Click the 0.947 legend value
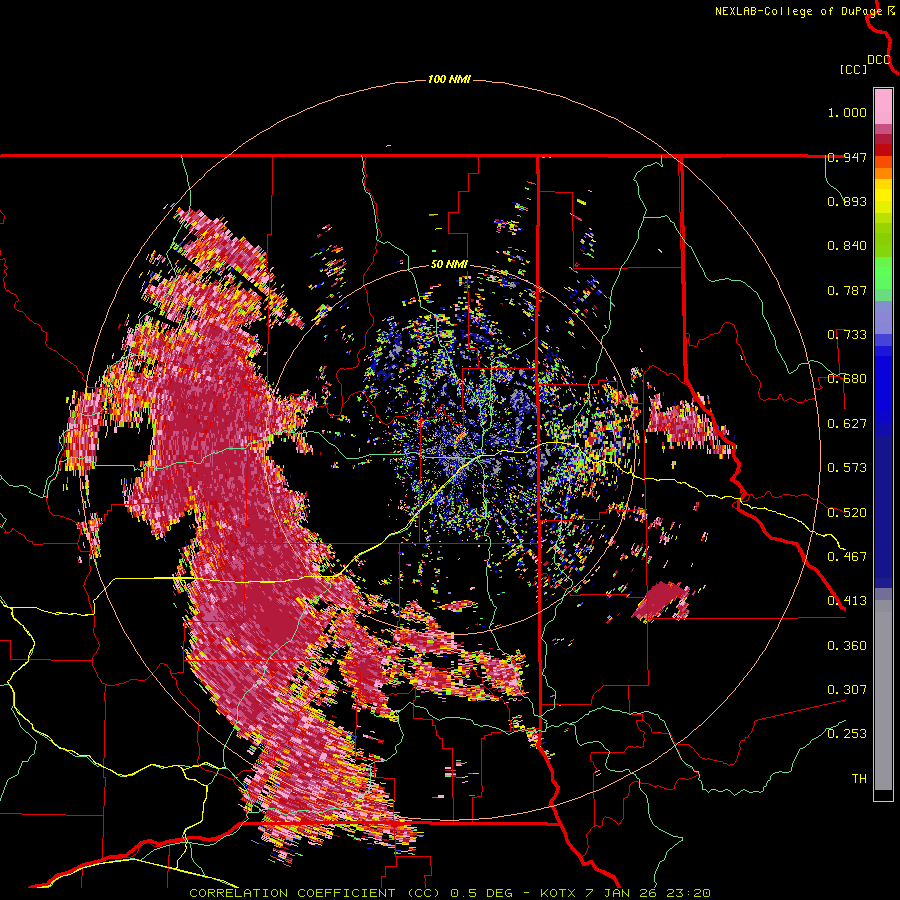 (847, 157)
